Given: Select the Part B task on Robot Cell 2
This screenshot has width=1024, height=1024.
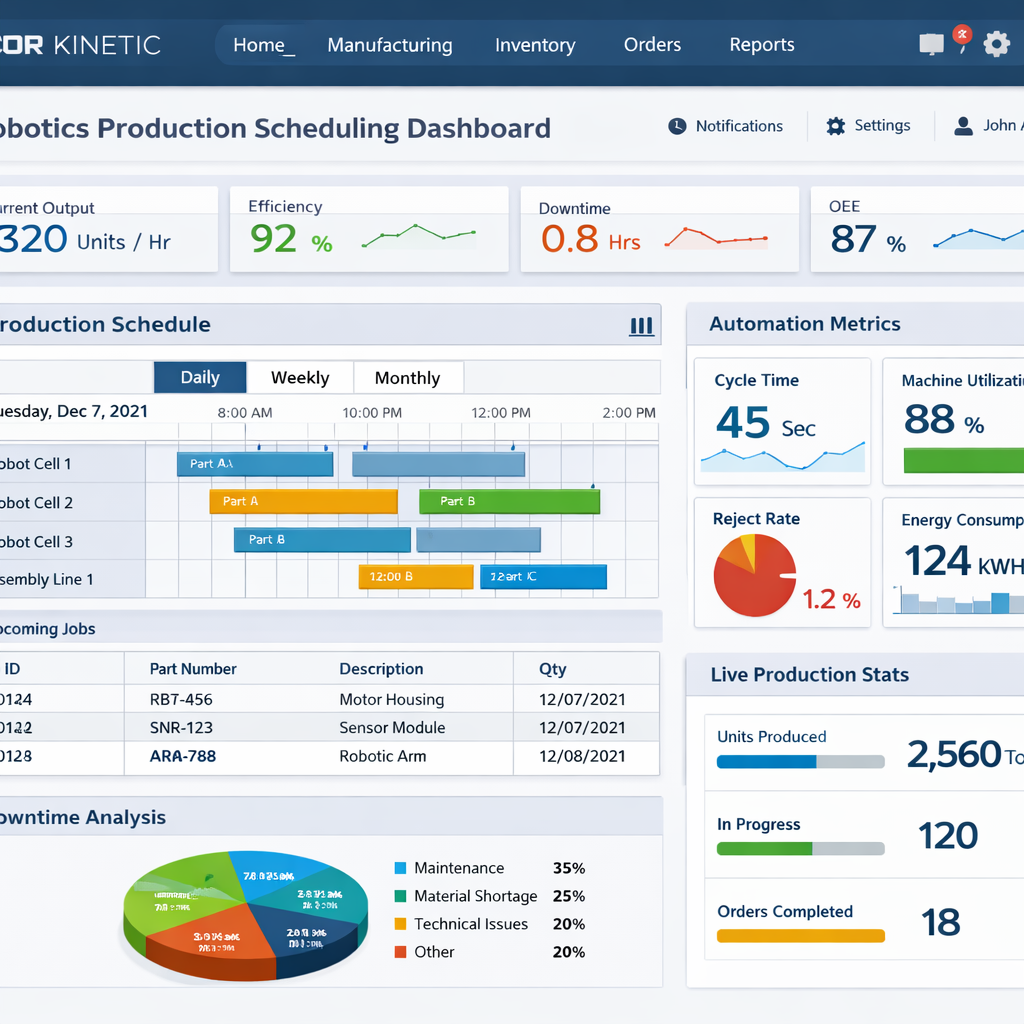Looking at the screenshot, I should click(x=510, y=501).
